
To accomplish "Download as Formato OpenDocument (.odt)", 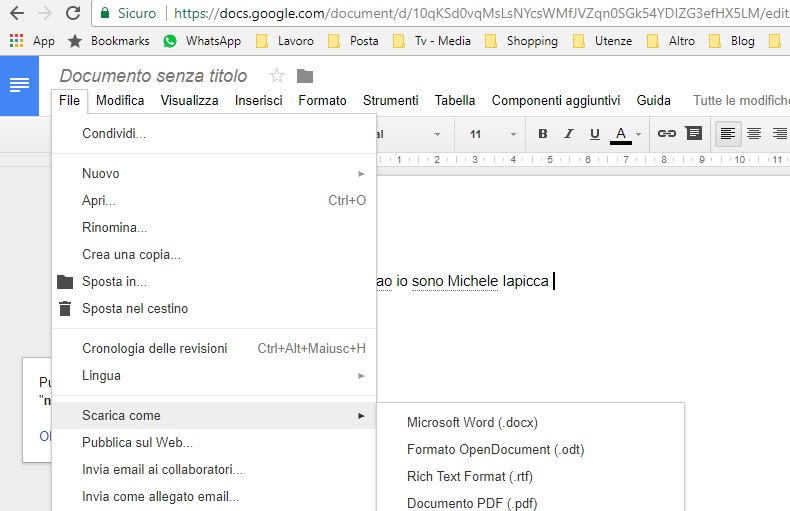I will (531, 450).
